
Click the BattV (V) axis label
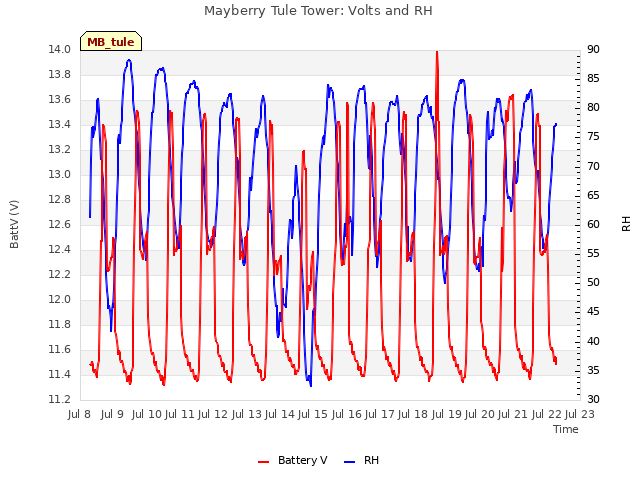14,224
